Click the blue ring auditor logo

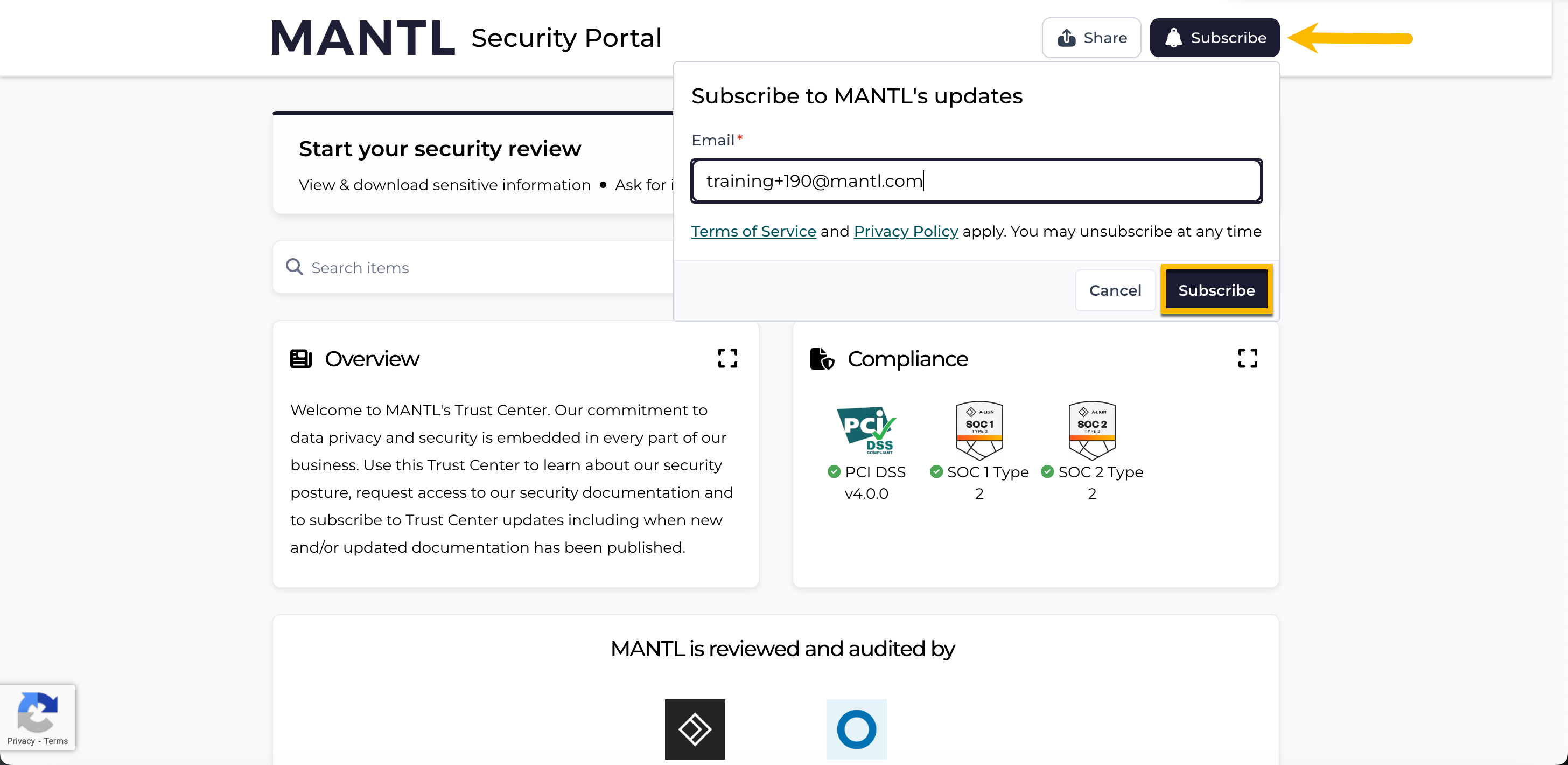pos(856,729)
